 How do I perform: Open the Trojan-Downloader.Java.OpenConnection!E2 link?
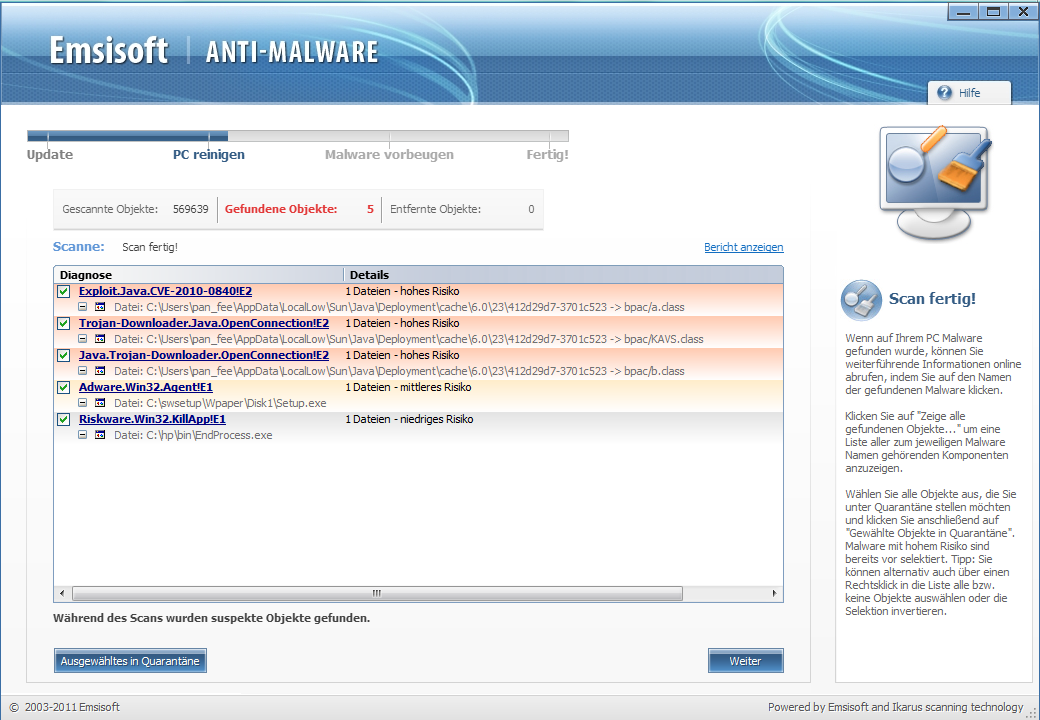(204, 323)
